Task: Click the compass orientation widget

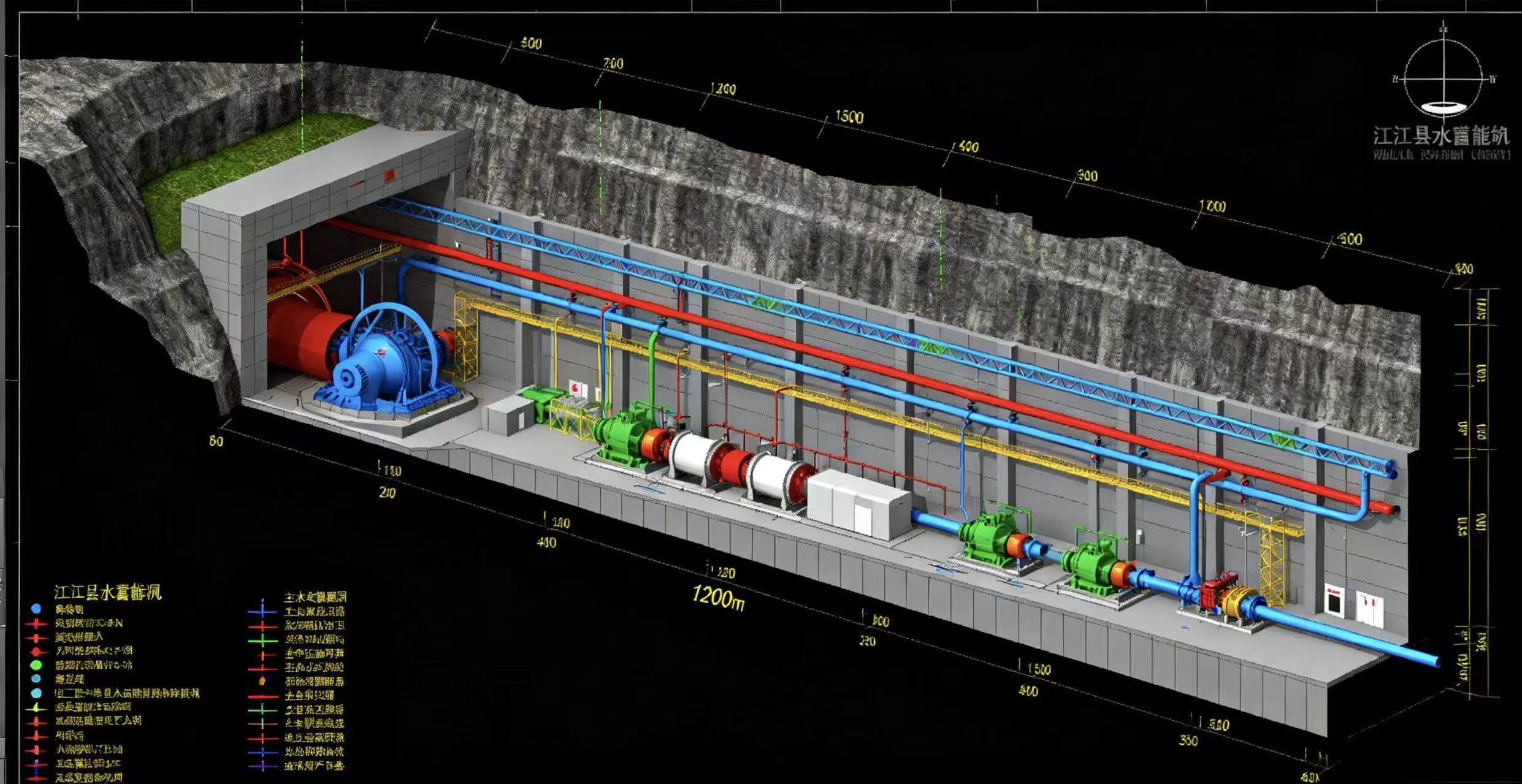Action: tap(1445, 78)
